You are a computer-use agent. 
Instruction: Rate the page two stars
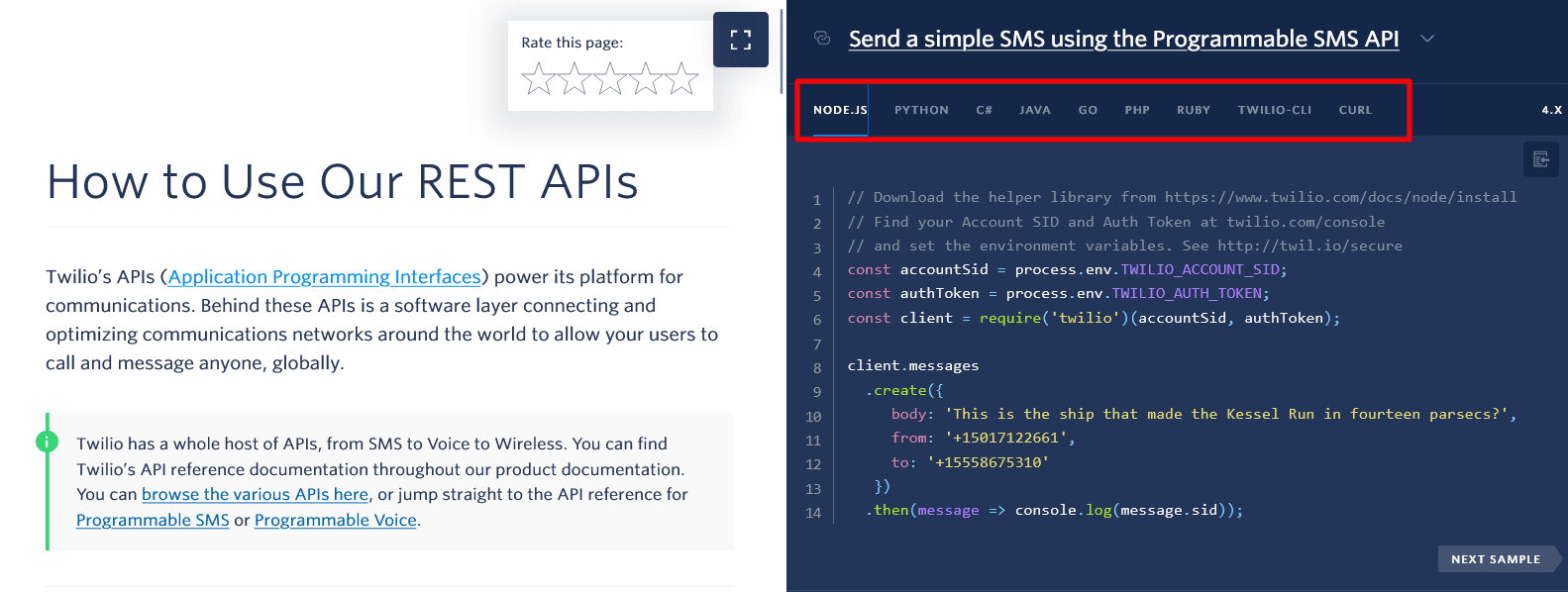pos(575,79)
